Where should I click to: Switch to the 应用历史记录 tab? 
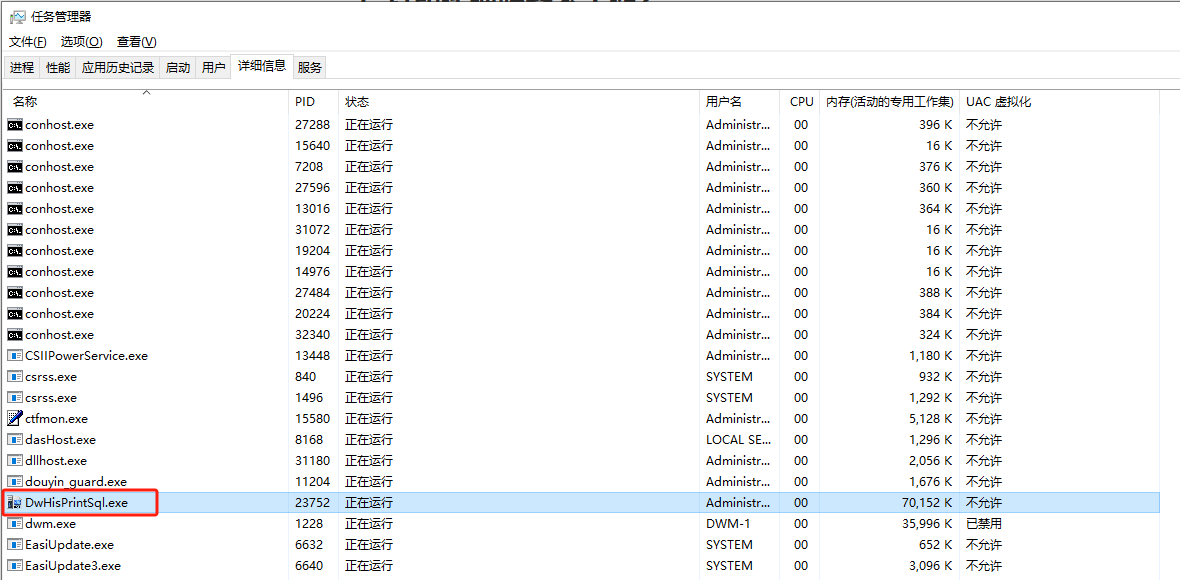118,67
